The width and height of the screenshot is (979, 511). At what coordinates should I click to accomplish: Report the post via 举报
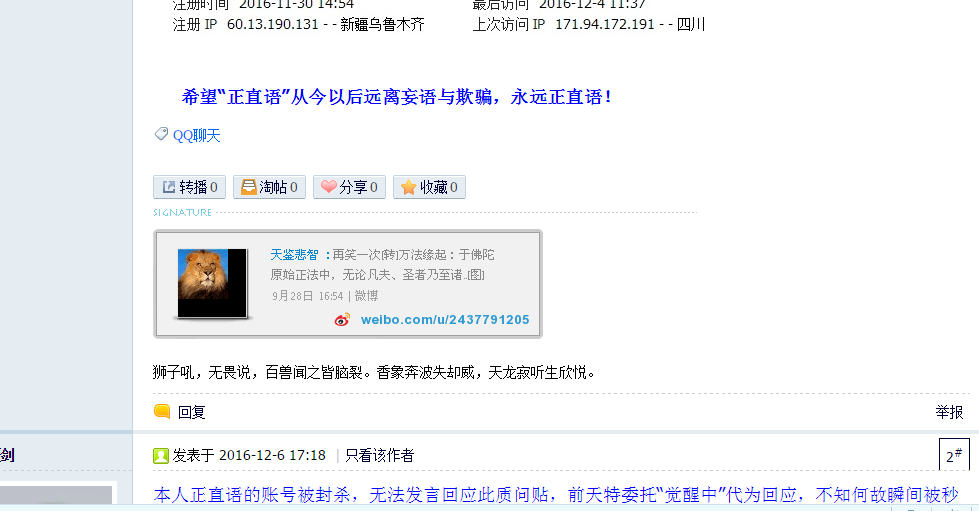coord(949,412)
